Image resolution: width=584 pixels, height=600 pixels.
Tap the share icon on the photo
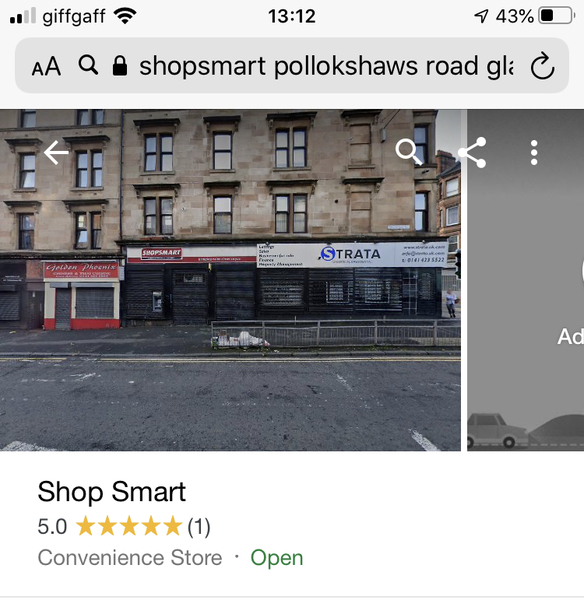473,152
